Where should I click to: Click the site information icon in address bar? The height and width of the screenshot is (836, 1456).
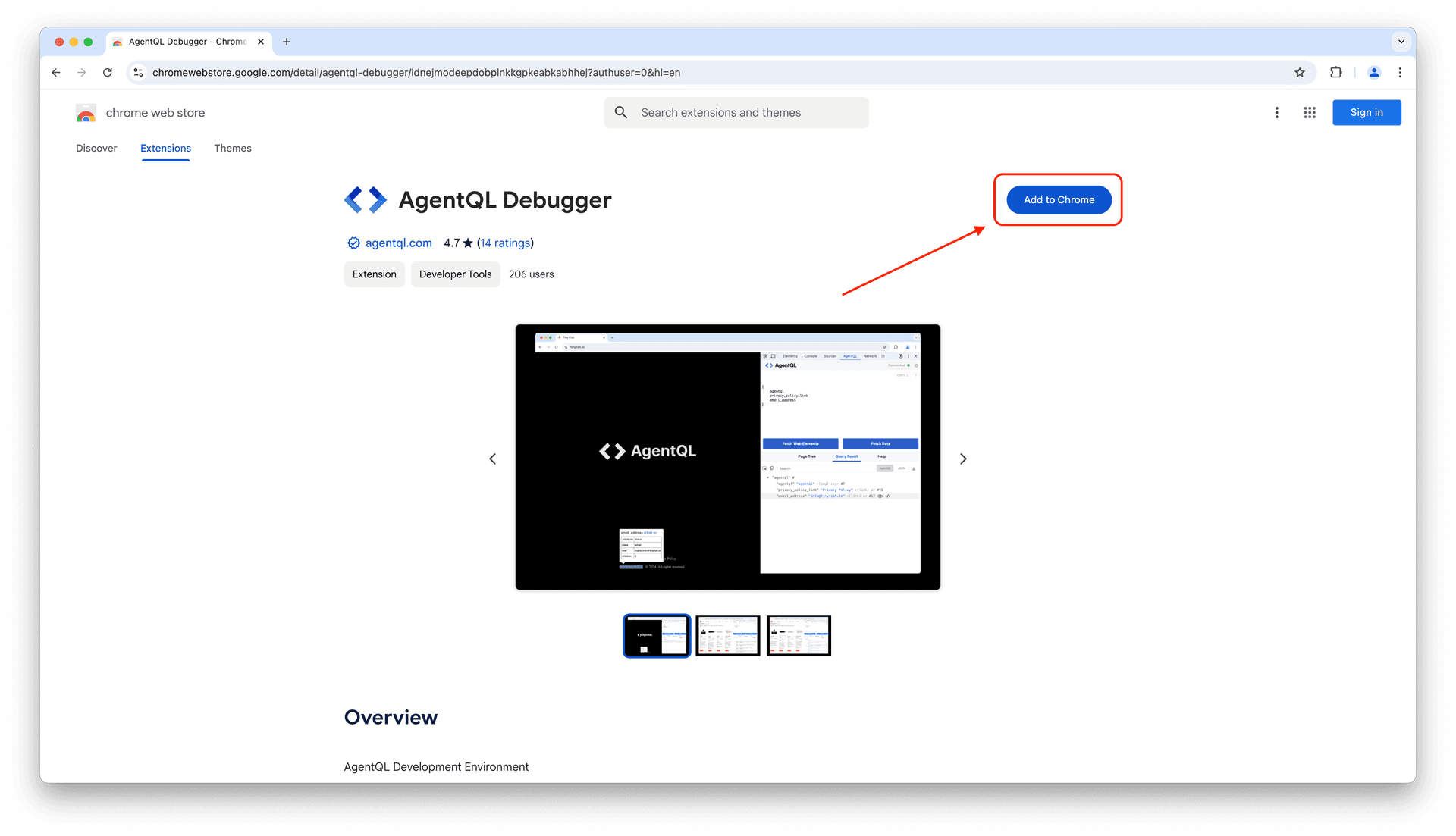[x=138, y=72]
